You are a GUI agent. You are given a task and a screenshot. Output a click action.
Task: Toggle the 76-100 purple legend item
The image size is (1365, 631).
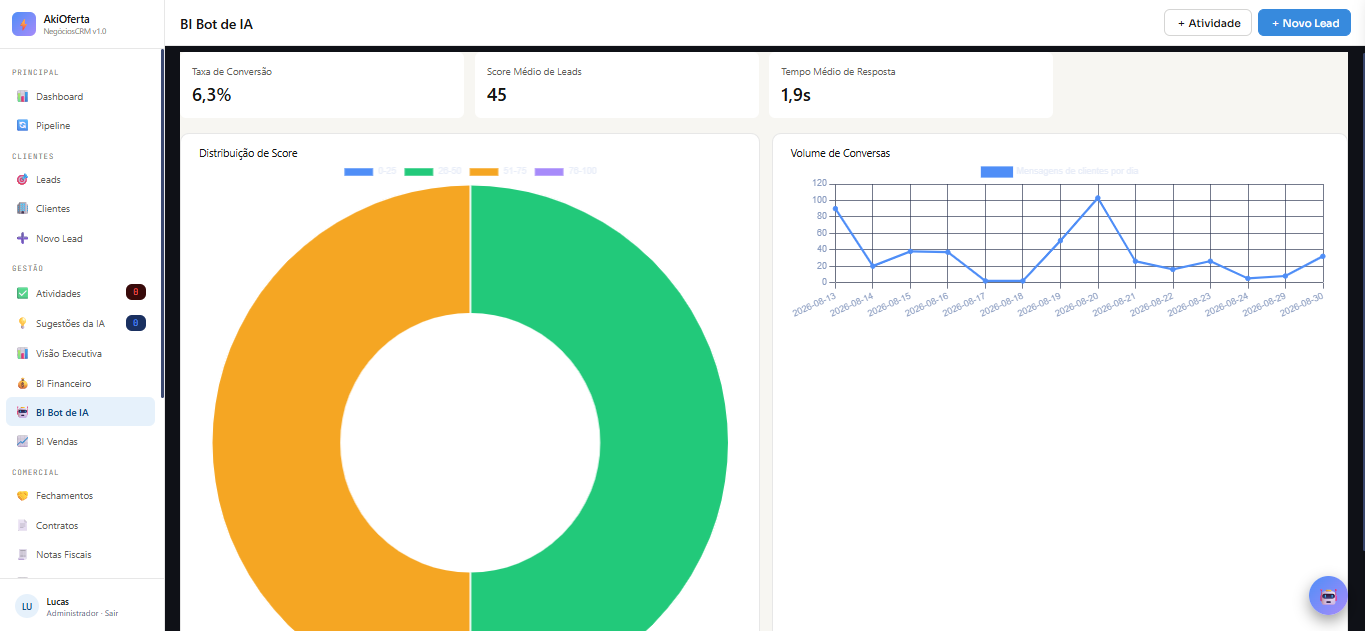tap(566, 172)
